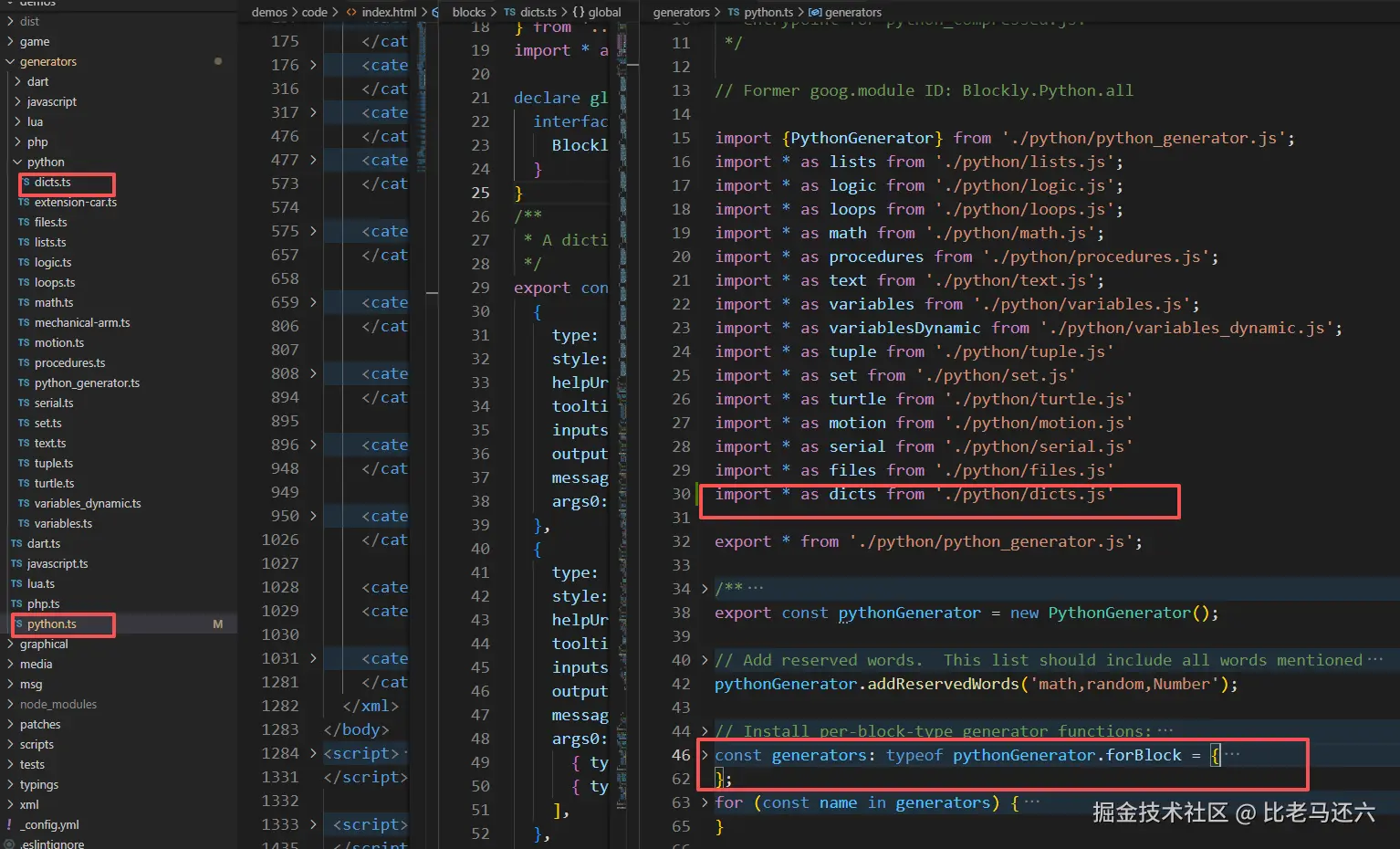Unfold the for loop at line 63
Screen dimensions: 1400x849
pos(705,802)
